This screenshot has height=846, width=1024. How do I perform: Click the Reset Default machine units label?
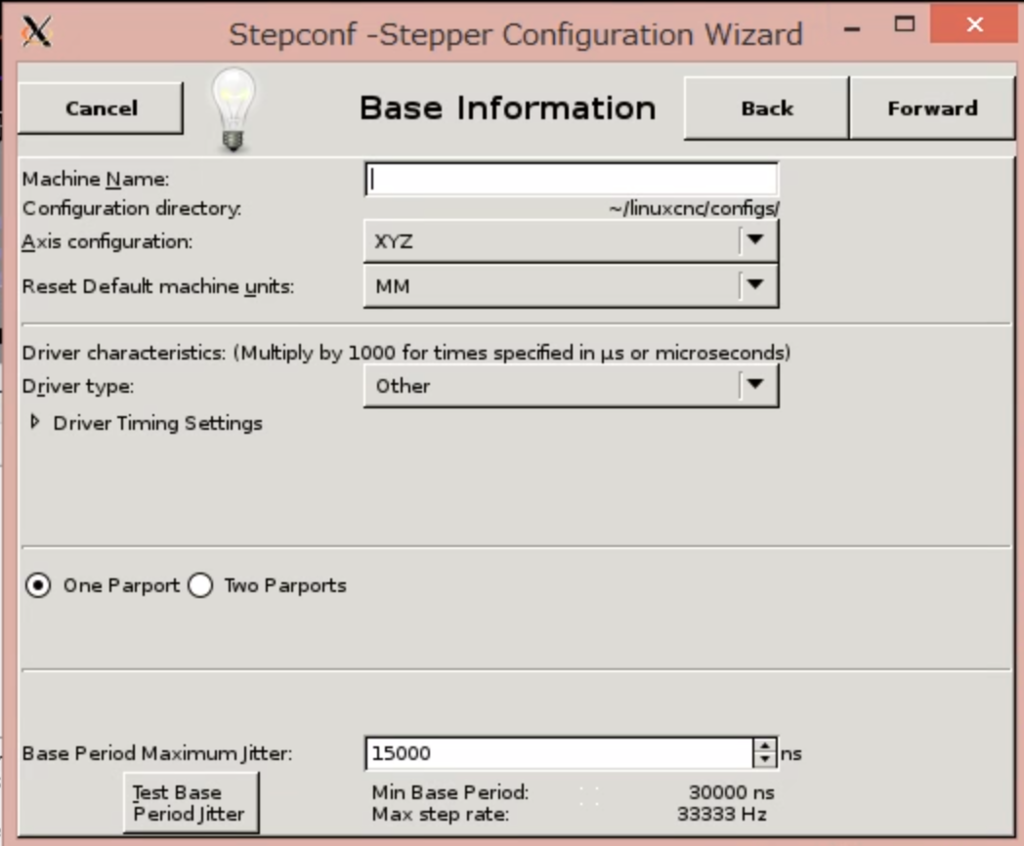tap(158, 286)
